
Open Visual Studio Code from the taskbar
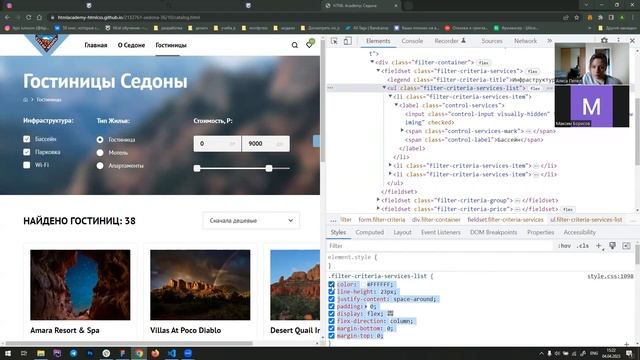[x=171, y=353]
